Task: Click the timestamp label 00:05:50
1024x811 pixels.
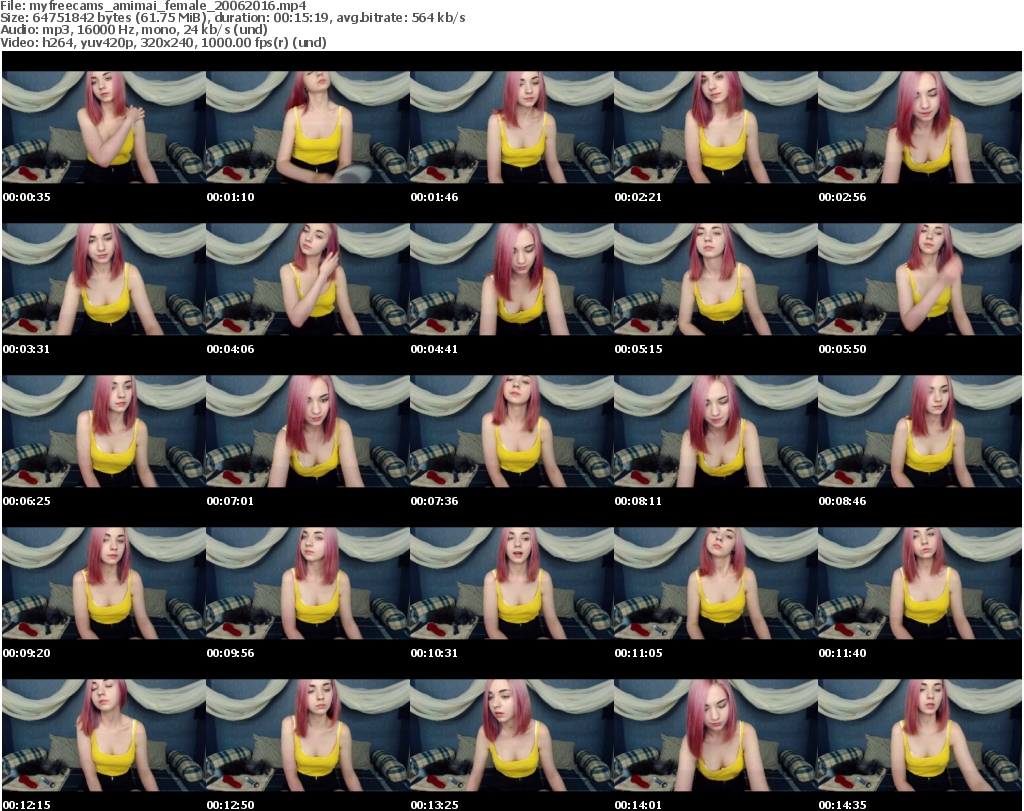Action: pos(842,349)
